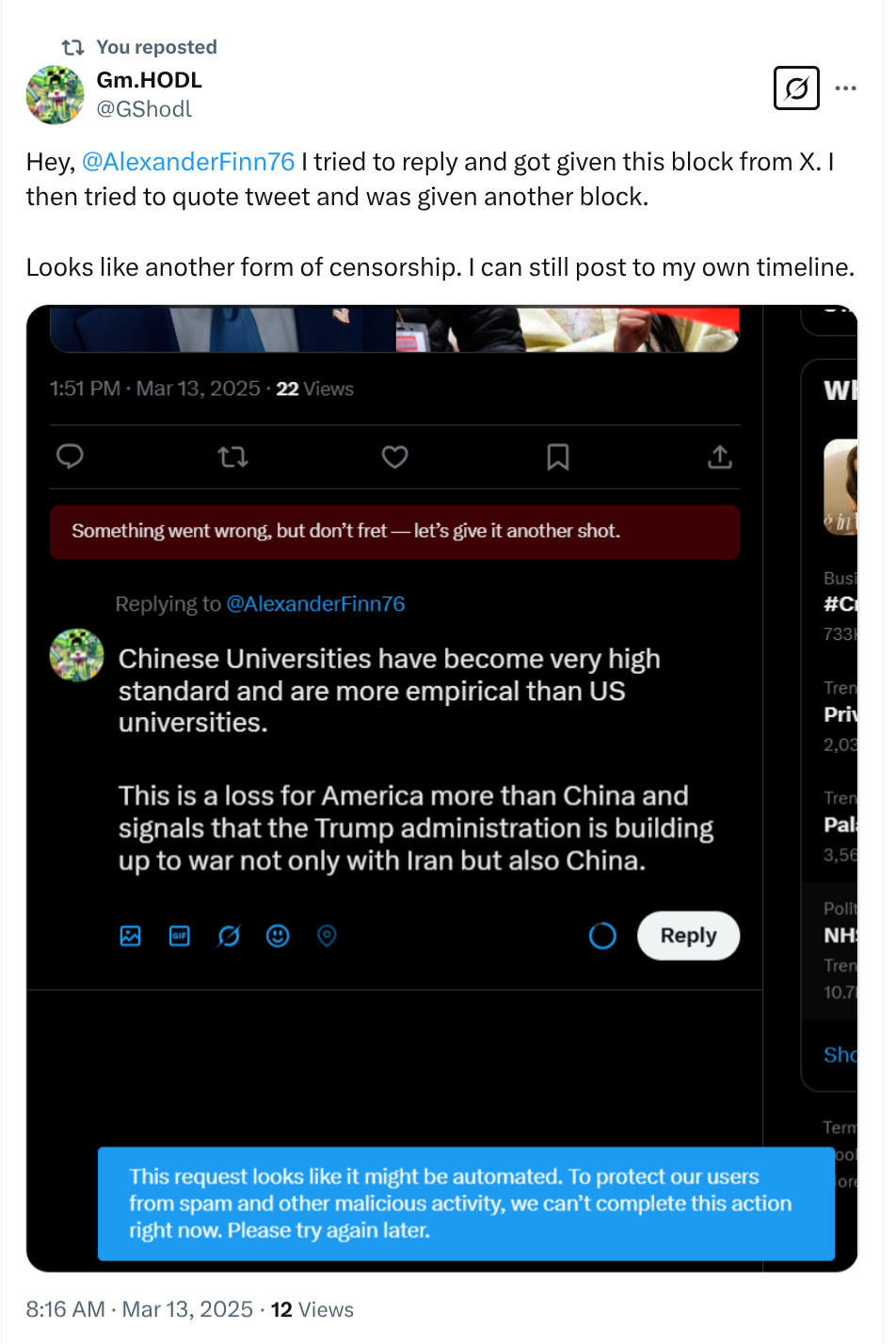This screenshot has width=896, height=1344.
Task: Open the @AlexanderFinn76 mention link in tweet
Action: tap(188, 162)
